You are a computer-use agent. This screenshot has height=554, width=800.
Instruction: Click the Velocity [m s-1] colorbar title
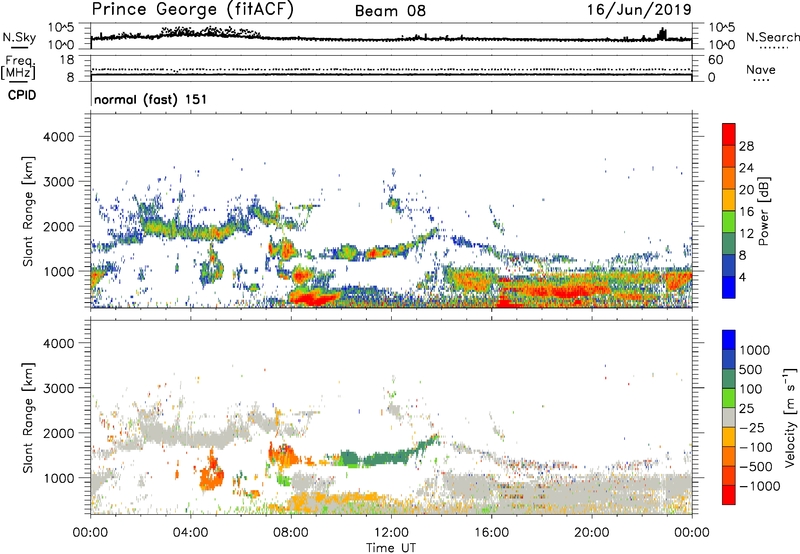[x=790, y=417]
